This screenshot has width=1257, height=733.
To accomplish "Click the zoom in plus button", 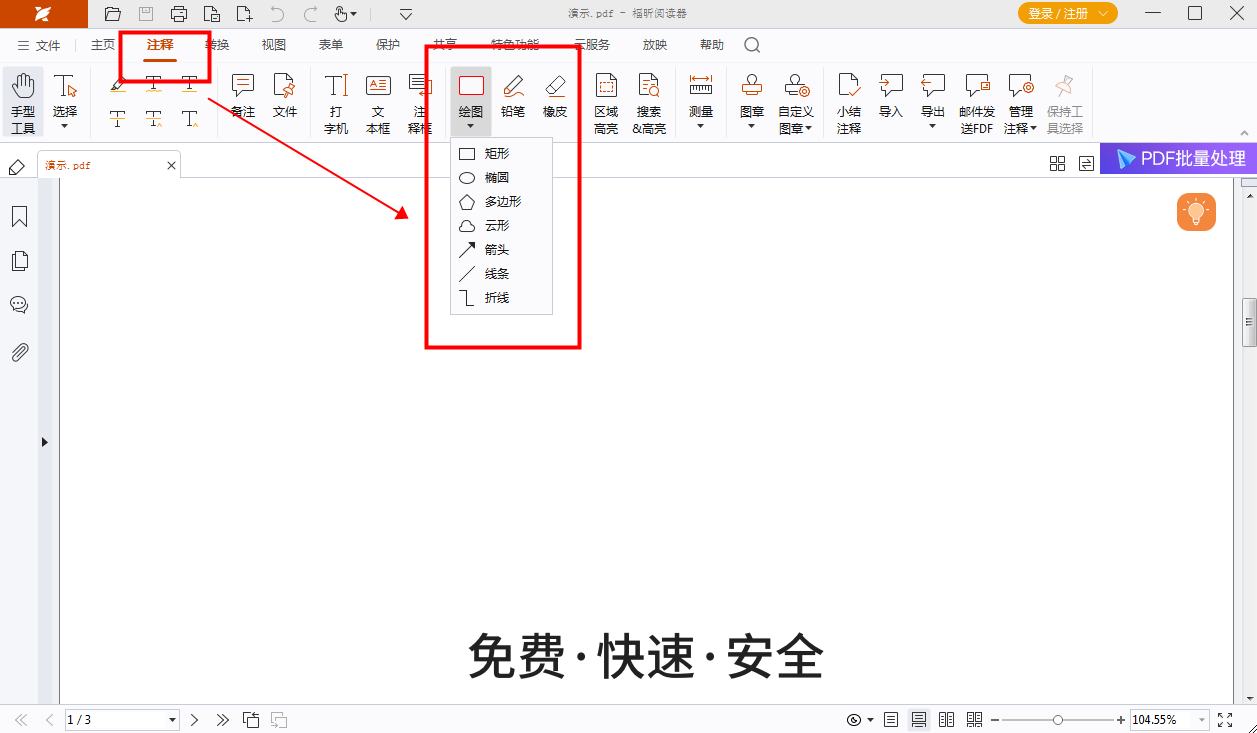I will [1121, 720].
